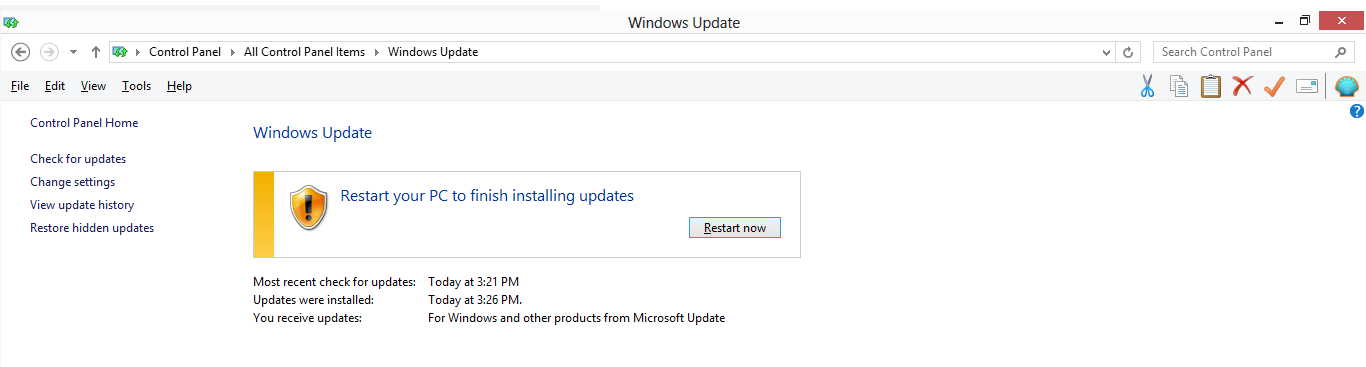
Task: Open the View menu
Action: pyautogui.click(x=93, y=86)
